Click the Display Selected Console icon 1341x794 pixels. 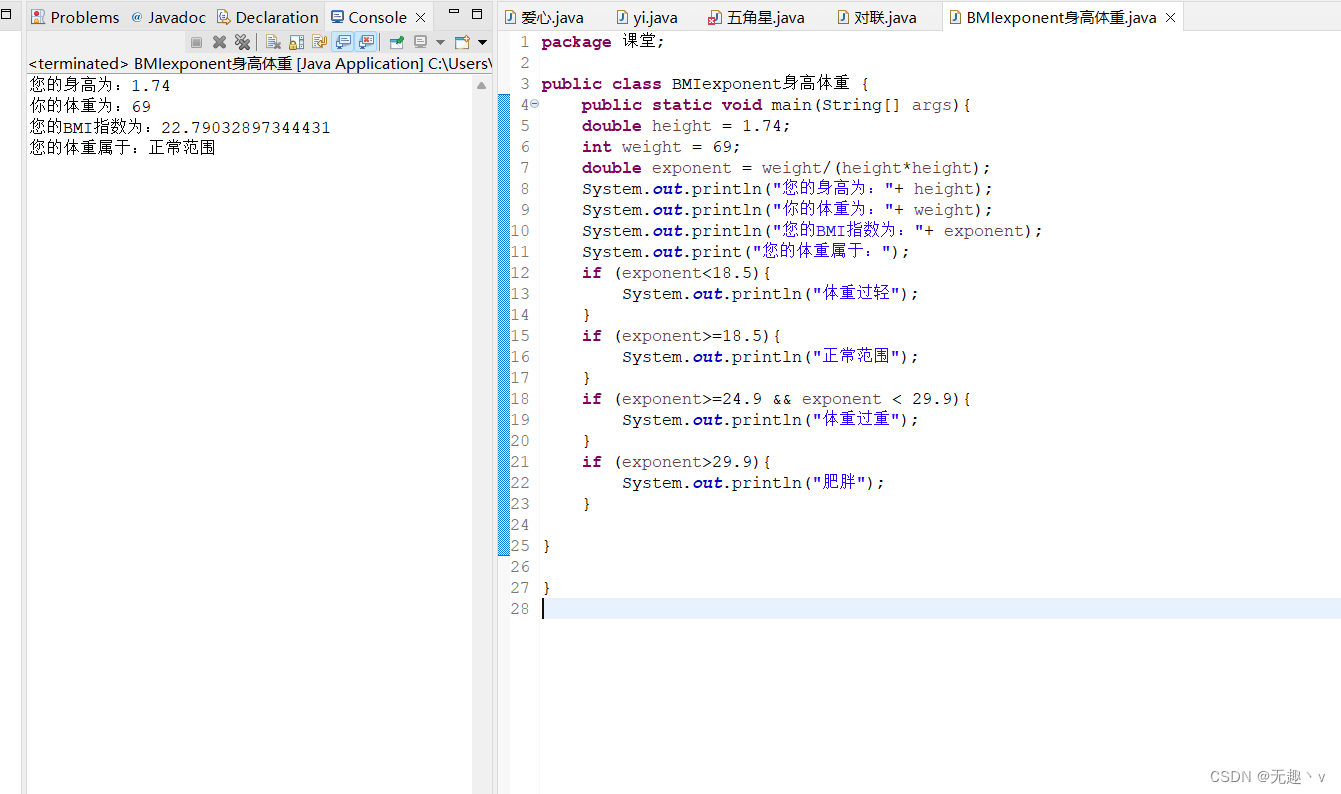(x=420, y=41)
